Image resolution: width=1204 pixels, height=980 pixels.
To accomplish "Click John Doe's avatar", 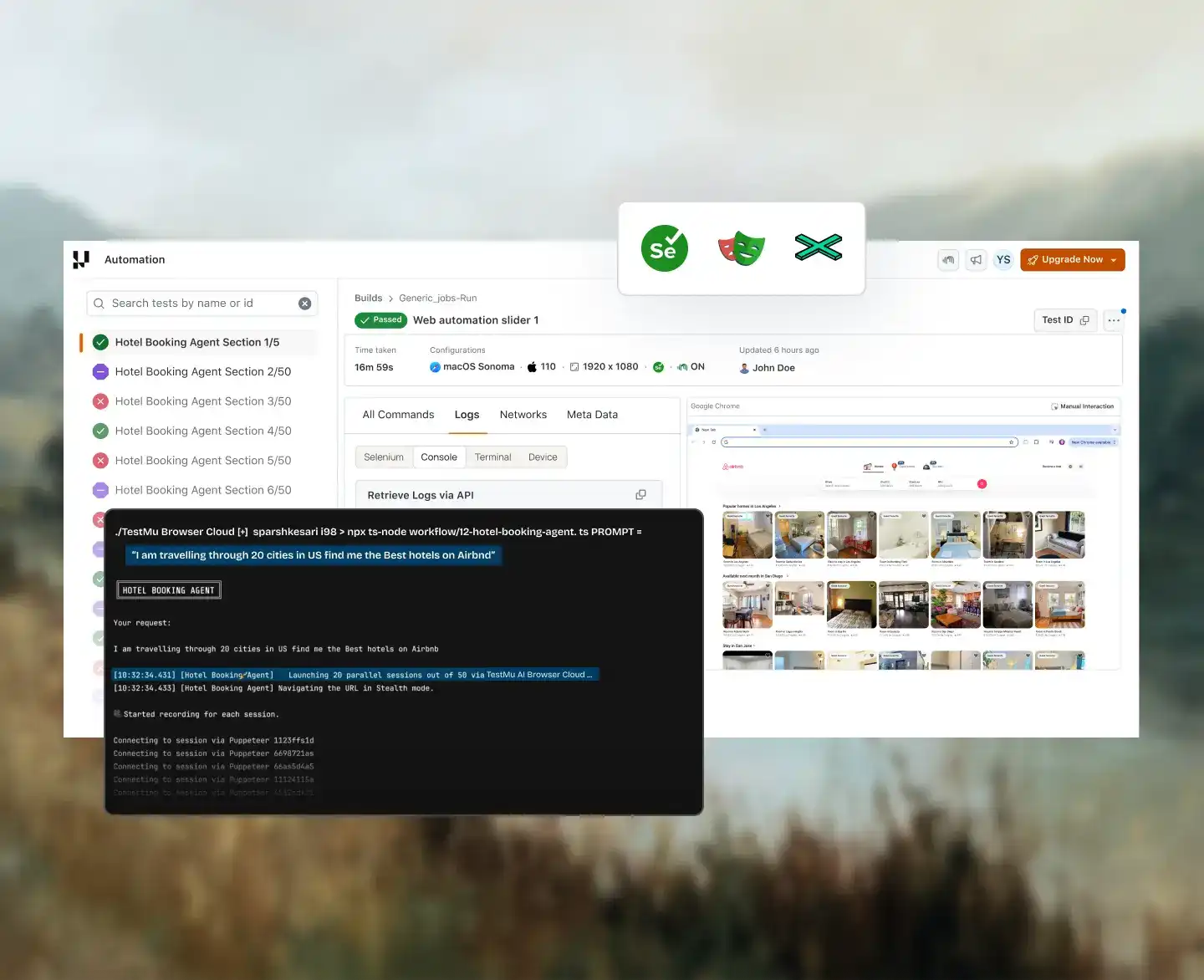I will click(744, 368).
